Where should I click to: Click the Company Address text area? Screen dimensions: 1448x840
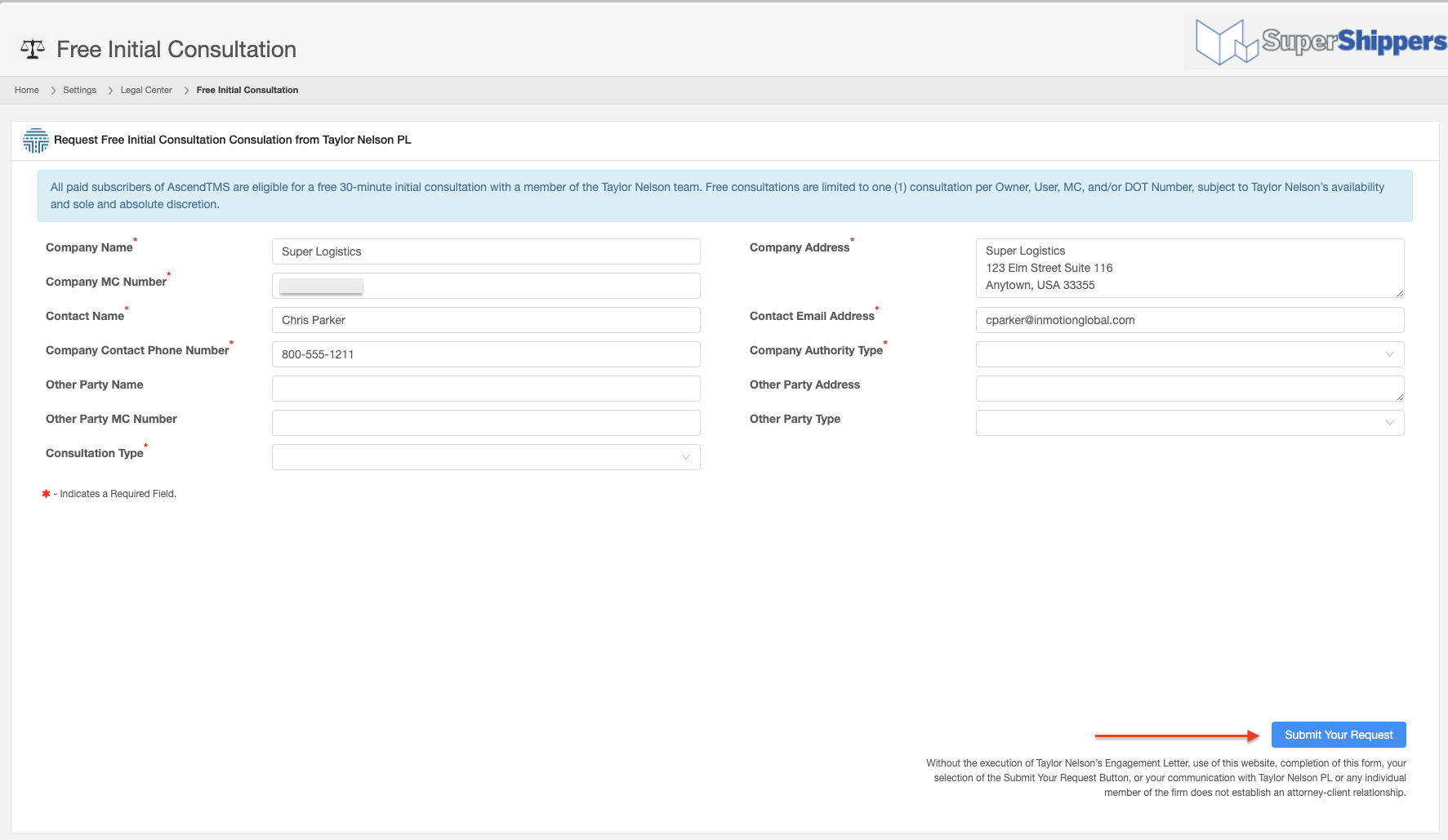1190,268
